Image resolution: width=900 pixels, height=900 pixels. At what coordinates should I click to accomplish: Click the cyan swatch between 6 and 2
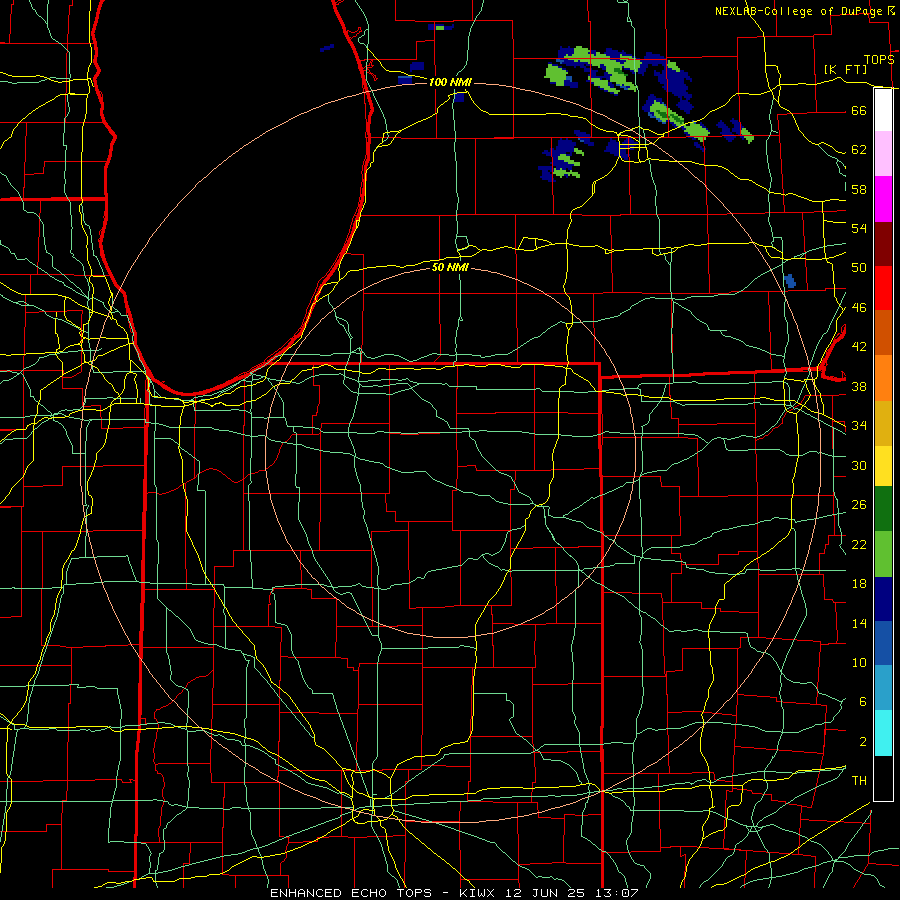883,734
